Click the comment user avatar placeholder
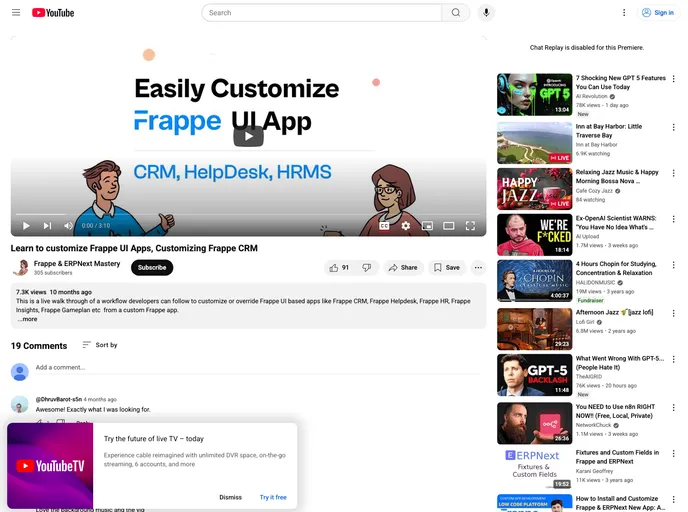Screen dimensions: 688x512 [x=20, y=372]
